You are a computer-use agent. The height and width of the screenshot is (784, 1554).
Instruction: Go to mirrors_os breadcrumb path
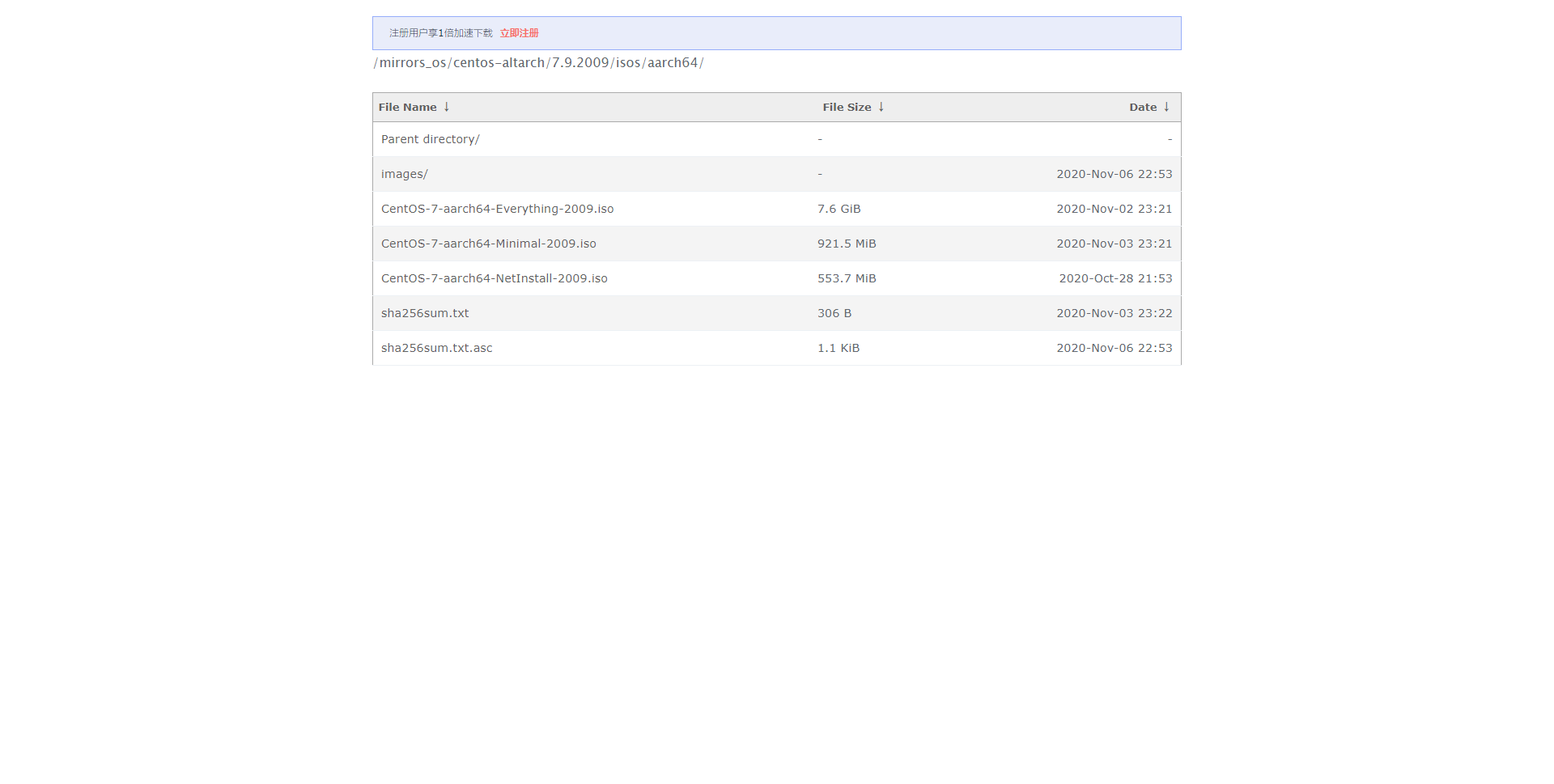pyautogui.click(x=413, y=63)
